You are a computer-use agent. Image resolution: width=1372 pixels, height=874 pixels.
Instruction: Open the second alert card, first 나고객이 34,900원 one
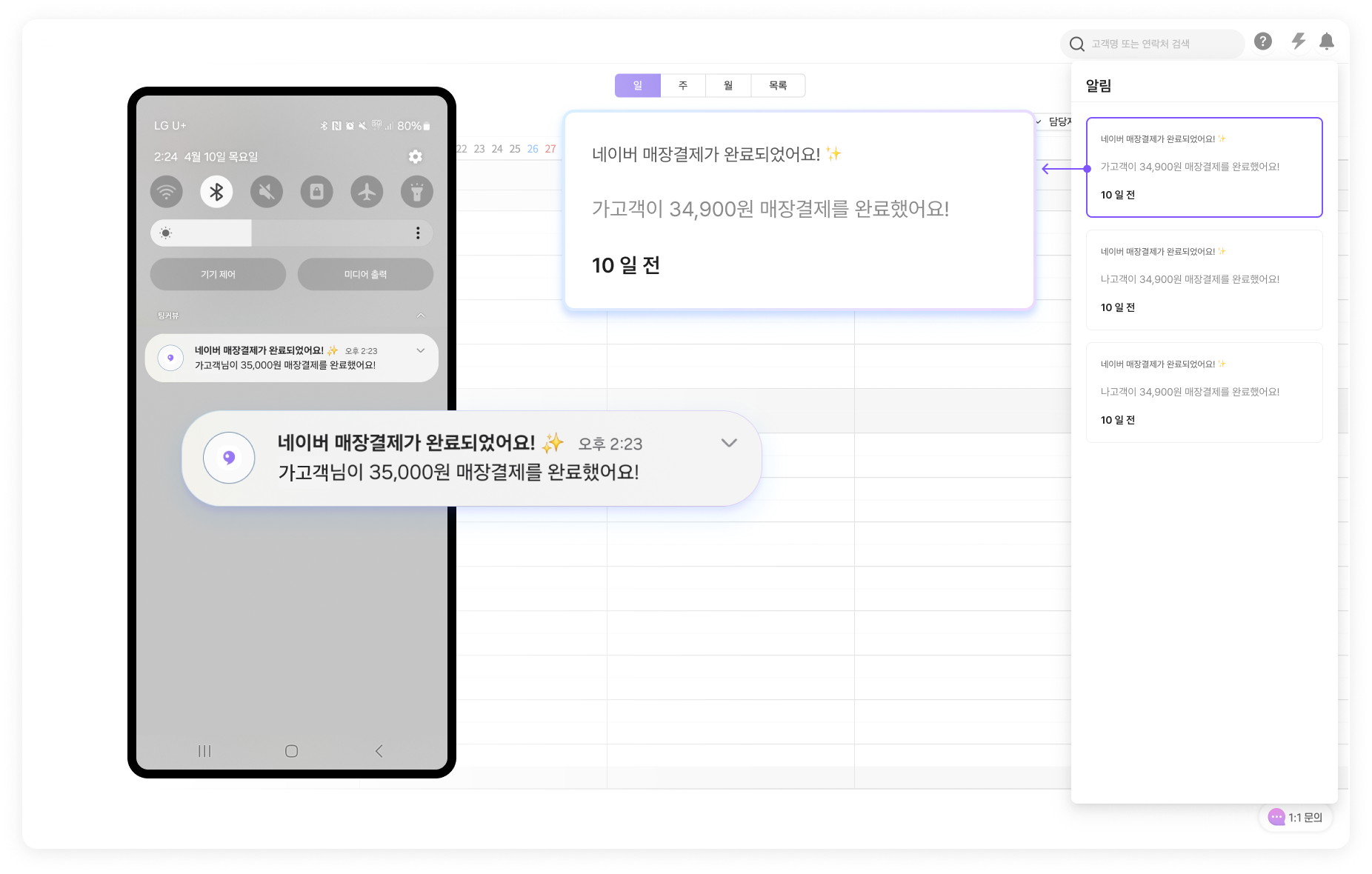pos(1204,280)
